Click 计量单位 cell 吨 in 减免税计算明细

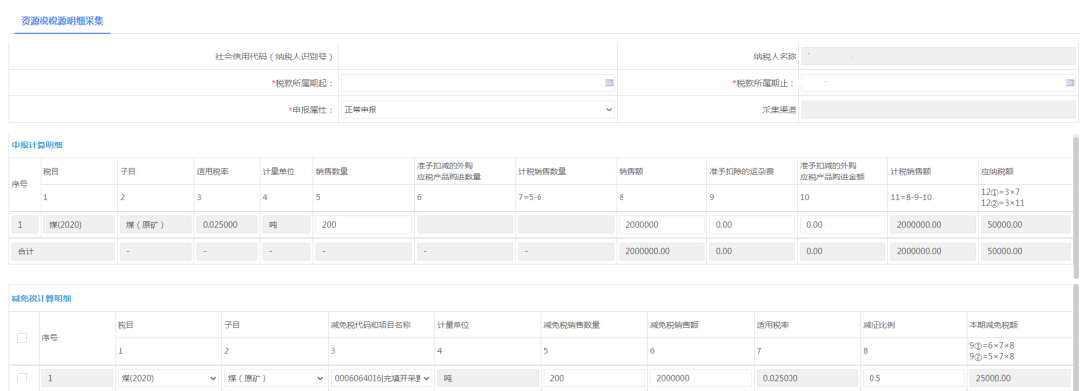click(488, 378)
